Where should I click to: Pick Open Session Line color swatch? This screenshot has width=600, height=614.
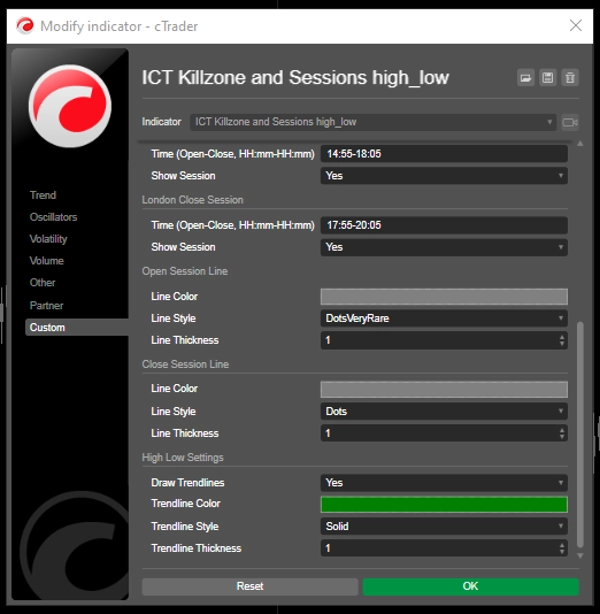click(x=444, y=296)
